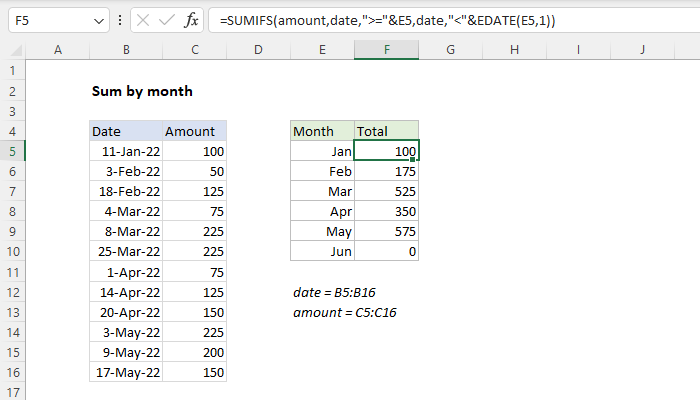Image resolution: width=700 pixels, height=400 pixels.
Task: Select column A header
Action: (x=58, y=50)
